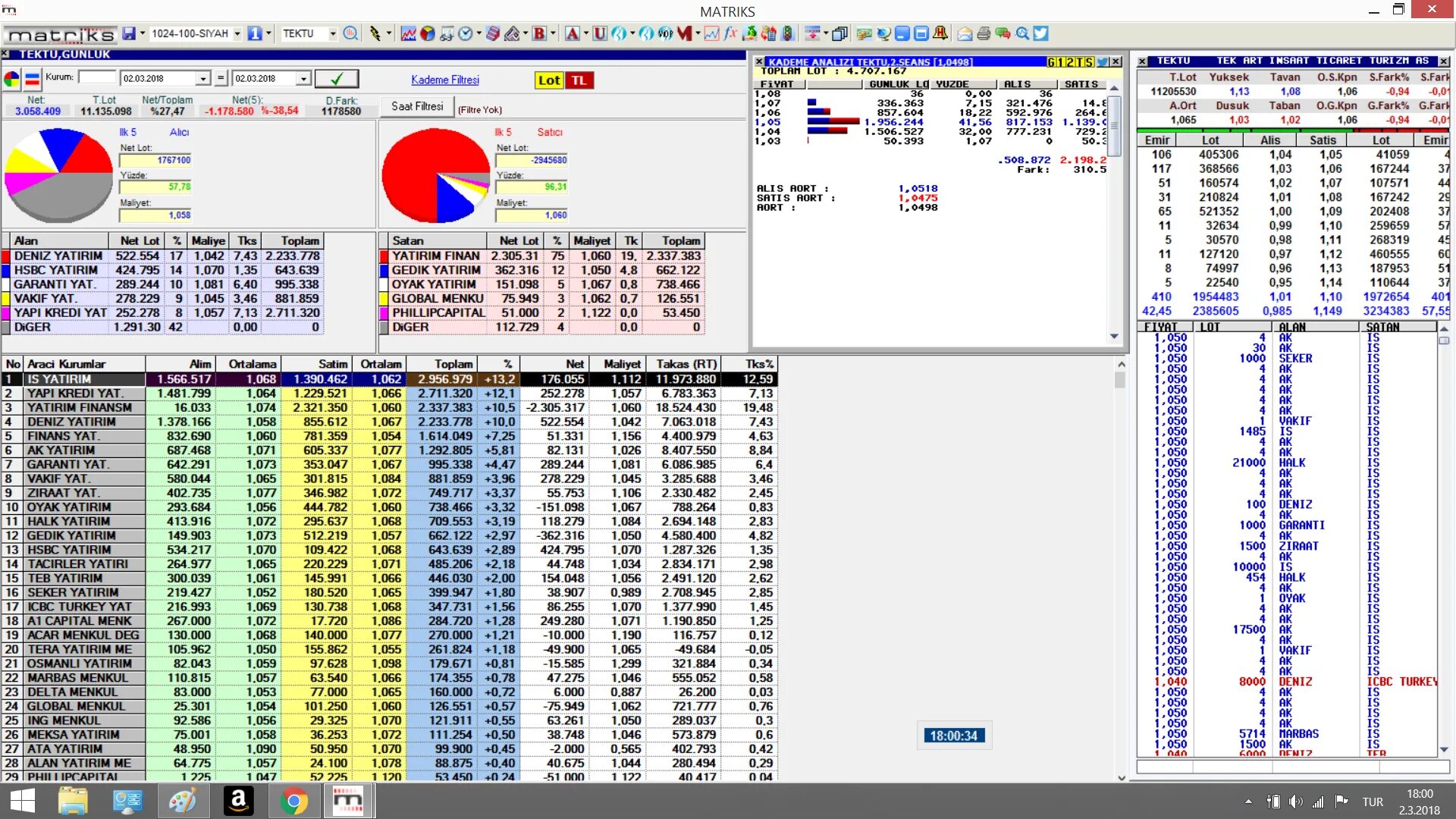Click the Twitter icon in Kademe Analizi title bar
The width and height of the screenshot is (1456, 819).
pos(1103,62)
